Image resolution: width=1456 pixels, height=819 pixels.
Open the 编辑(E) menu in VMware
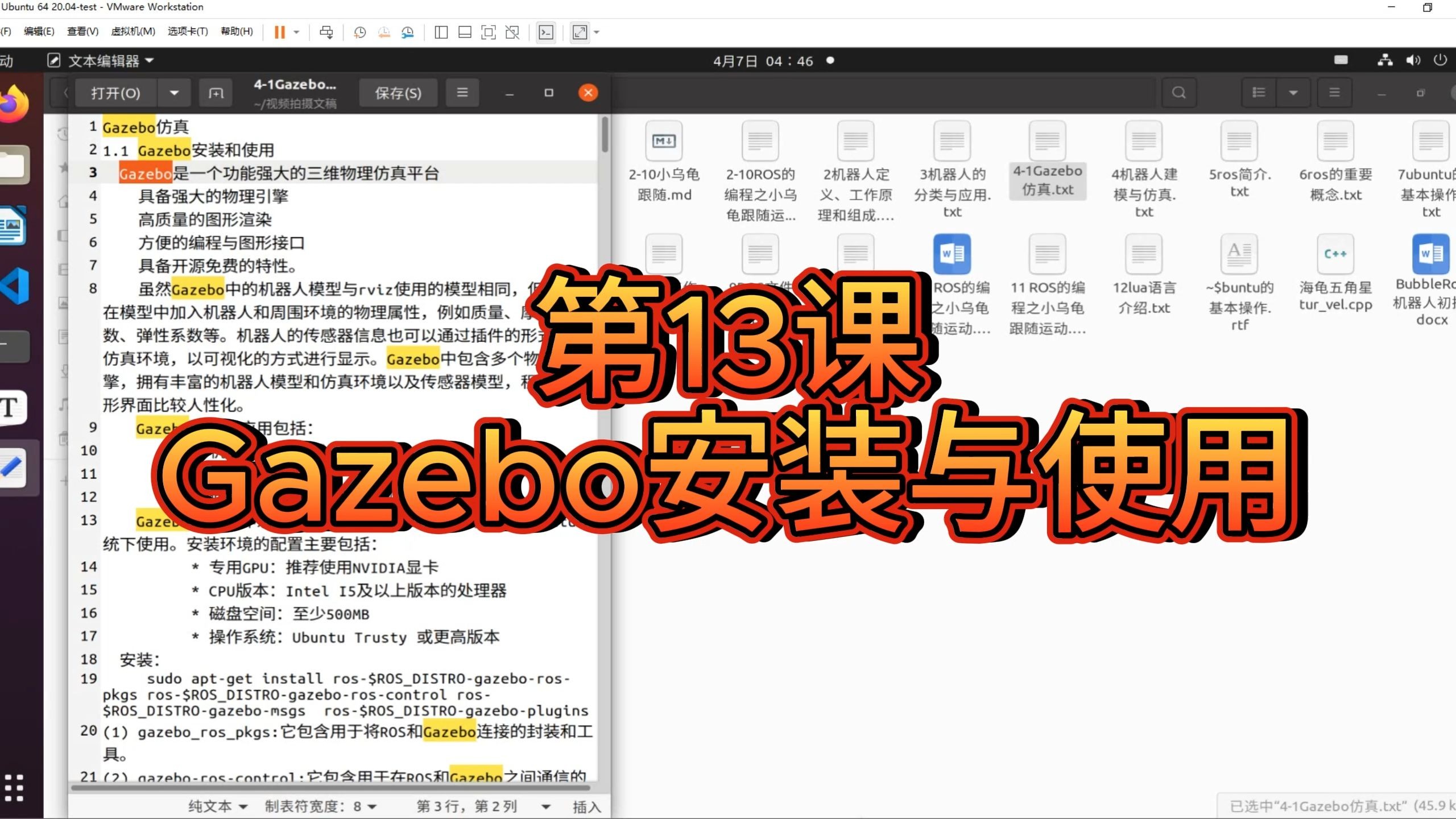(39, 31)
